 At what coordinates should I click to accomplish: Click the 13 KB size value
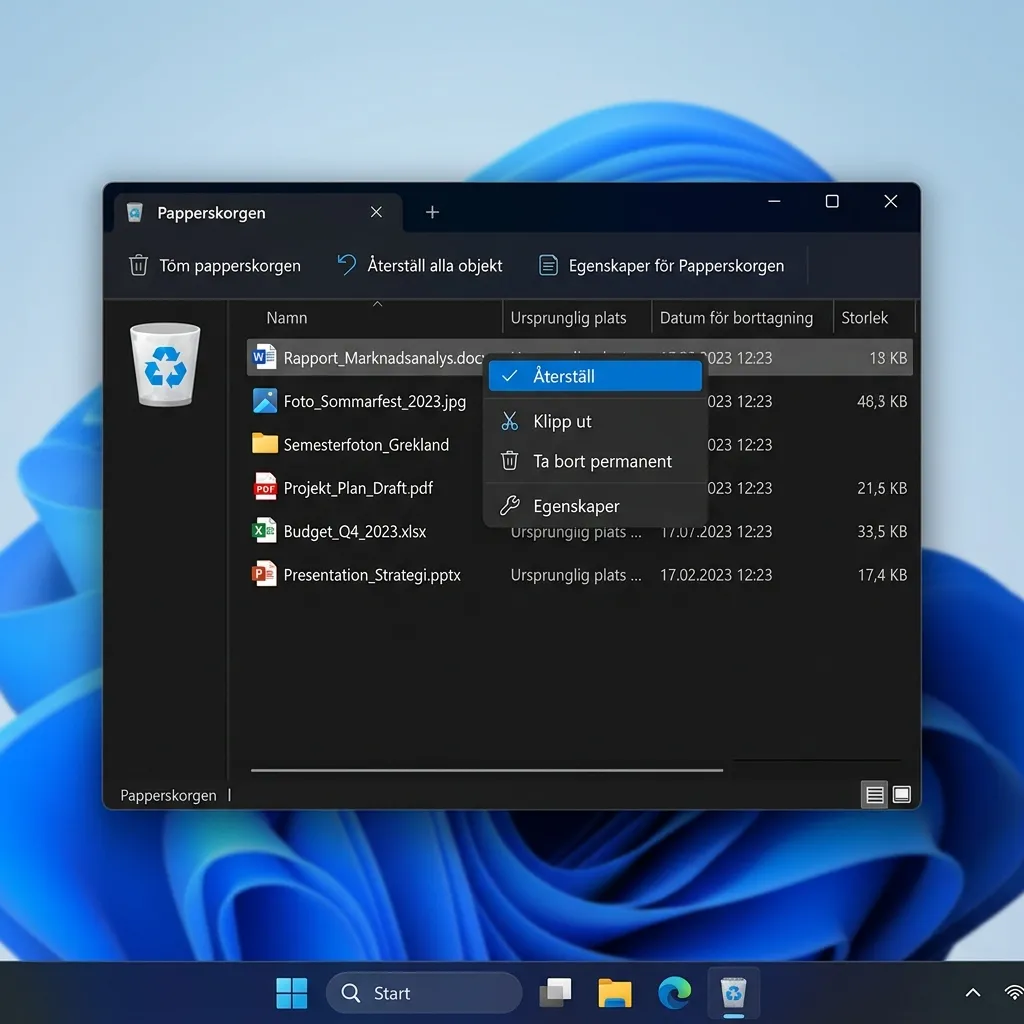click(888, 358)
